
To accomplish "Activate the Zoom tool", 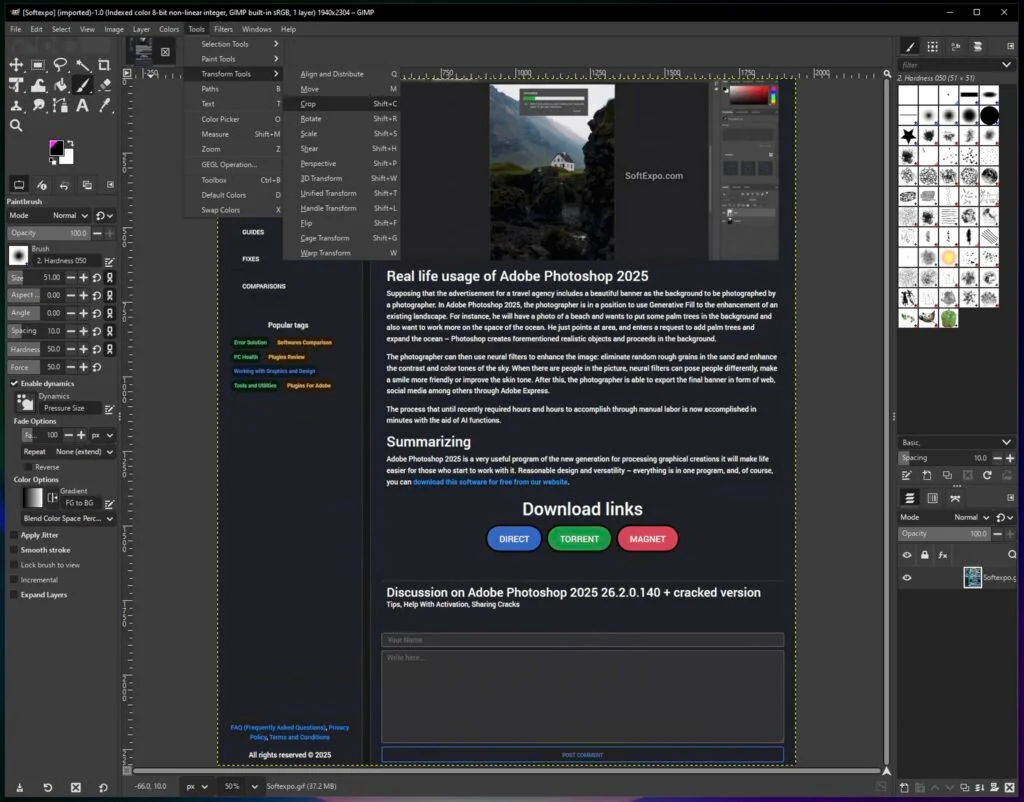I will pyautogui.click(x=16, y=126).
